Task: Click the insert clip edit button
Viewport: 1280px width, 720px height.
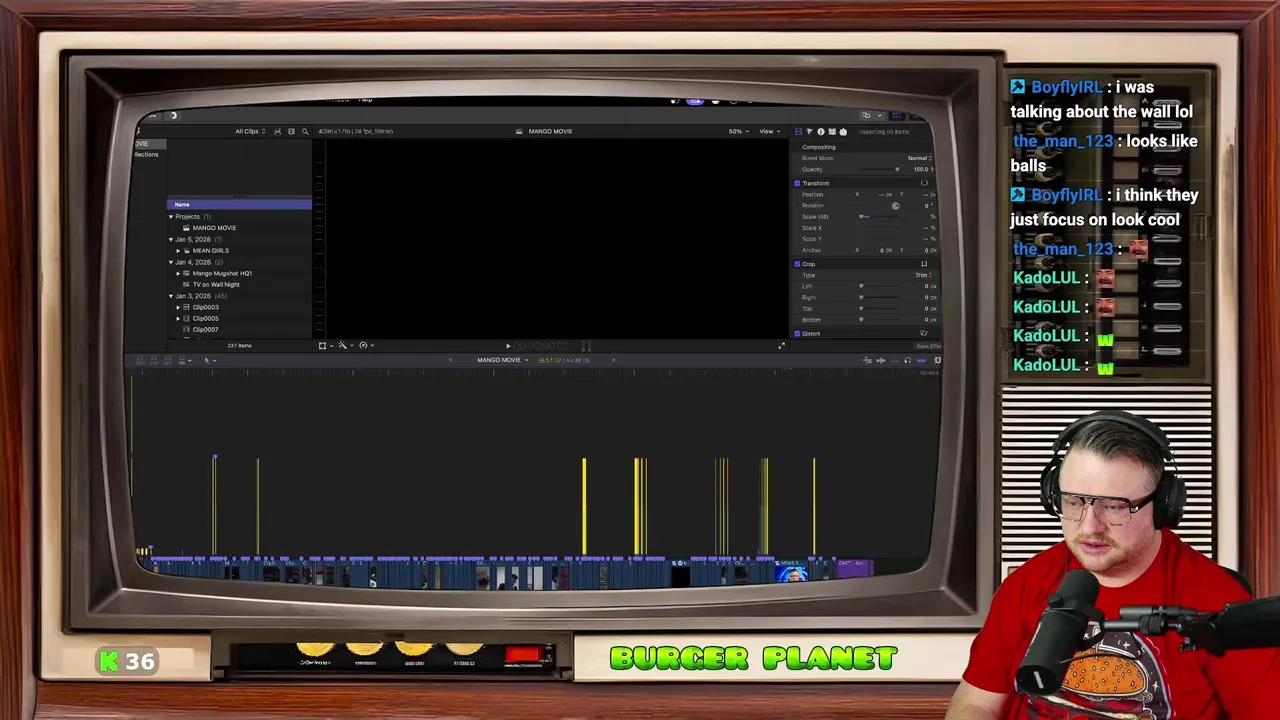Action: pyautogui.click(x=154, y=360)
